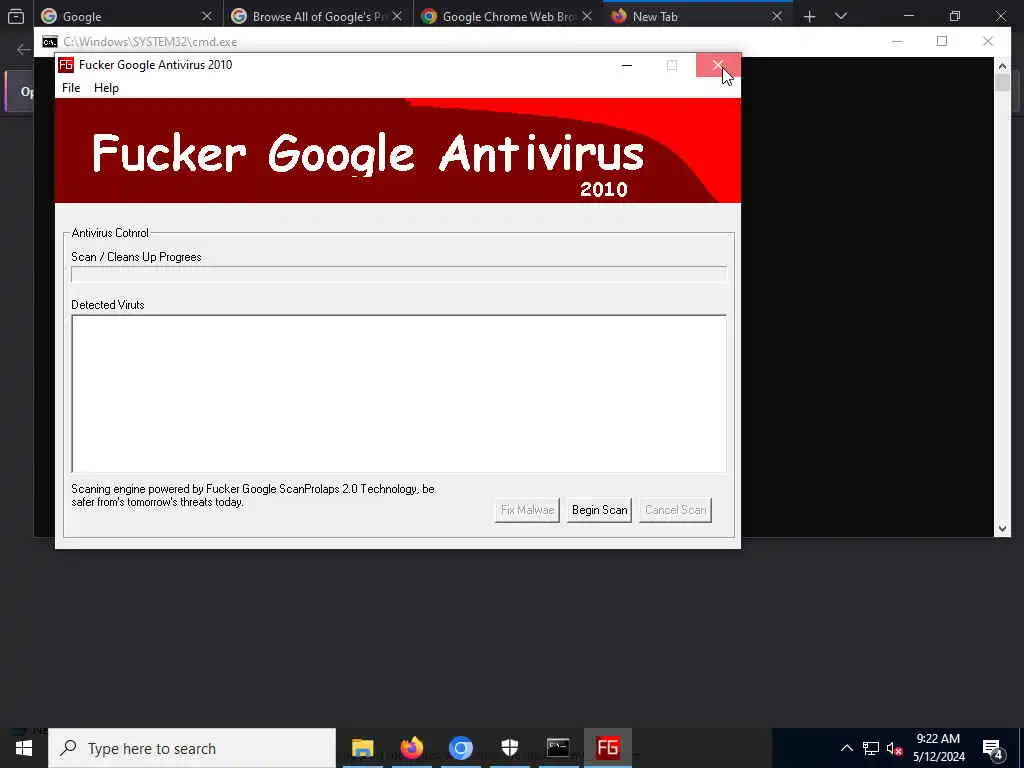Close the Google browser tab

(207, 16)
